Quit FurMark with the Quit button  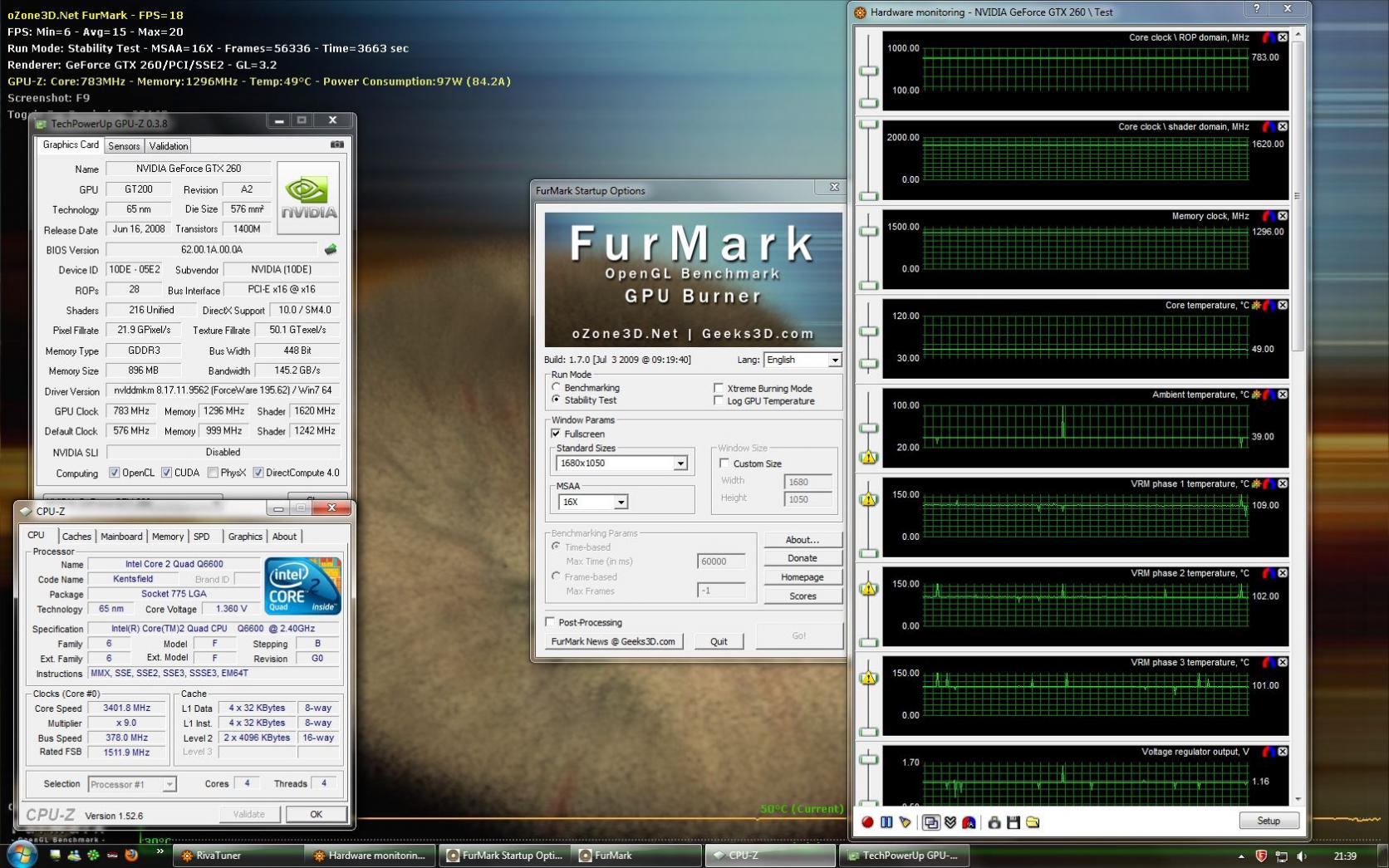719,641
